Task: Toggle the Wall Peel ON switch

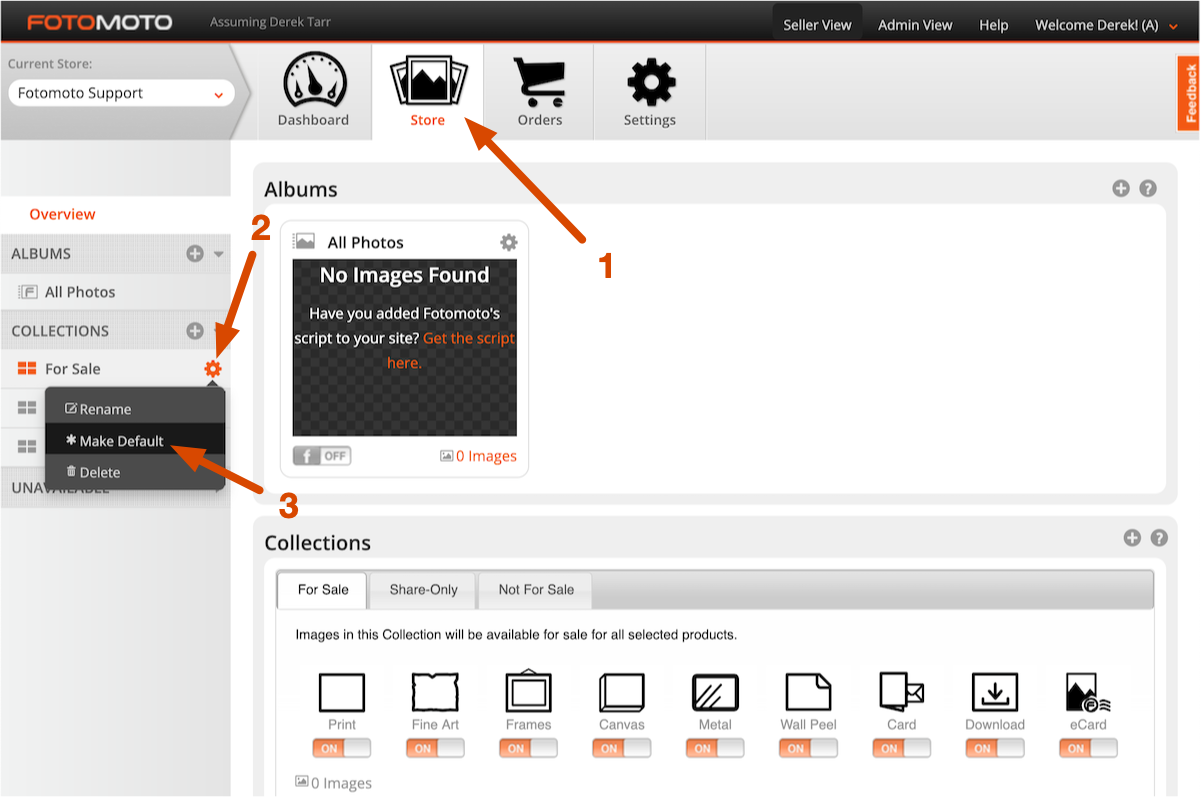Action: pyautogui.click(x=808, y=748)
